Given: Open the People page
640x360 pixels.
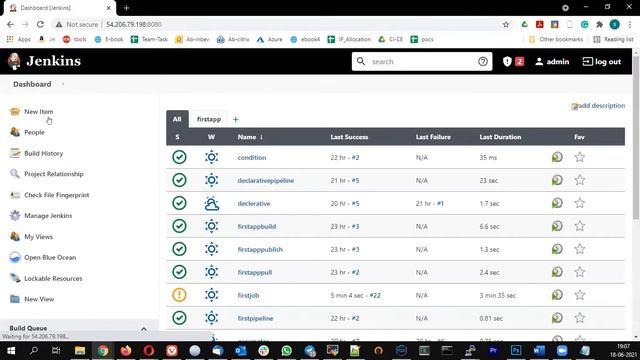Looking at the screenshot, I should 34,132.
